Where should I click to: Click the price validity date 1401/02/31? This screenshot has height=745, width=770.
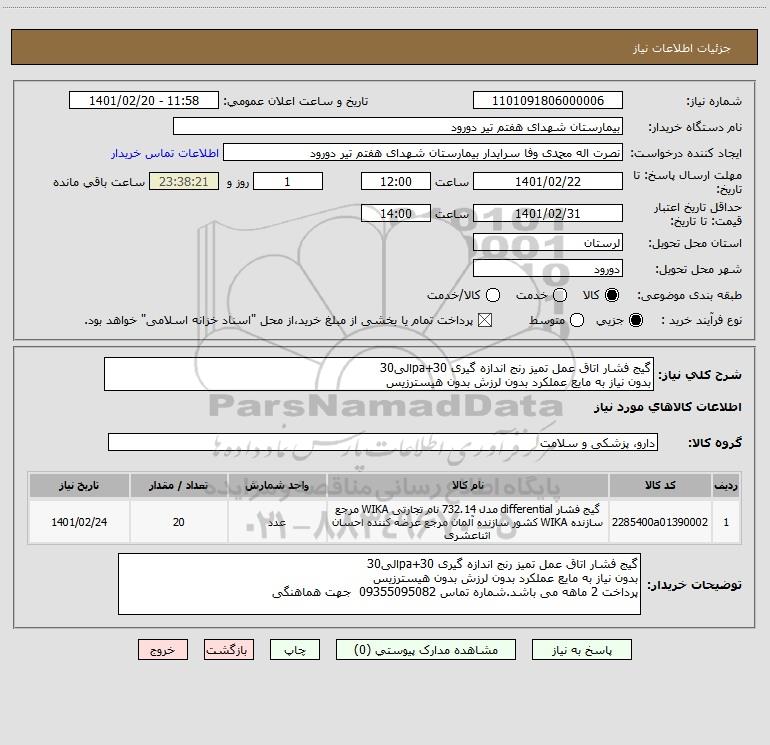point(548,213)
